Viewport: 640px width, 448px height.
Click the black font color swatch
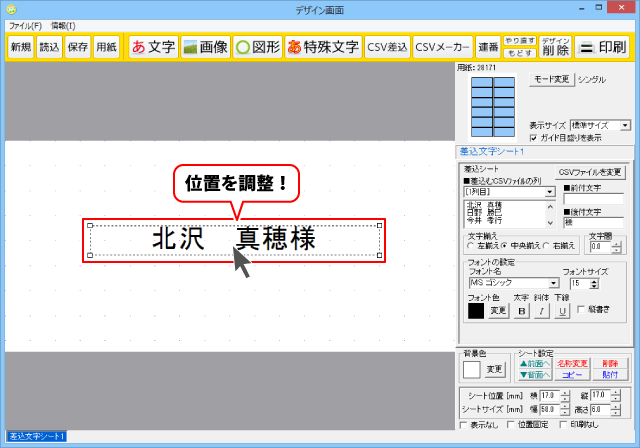point(476,311)
